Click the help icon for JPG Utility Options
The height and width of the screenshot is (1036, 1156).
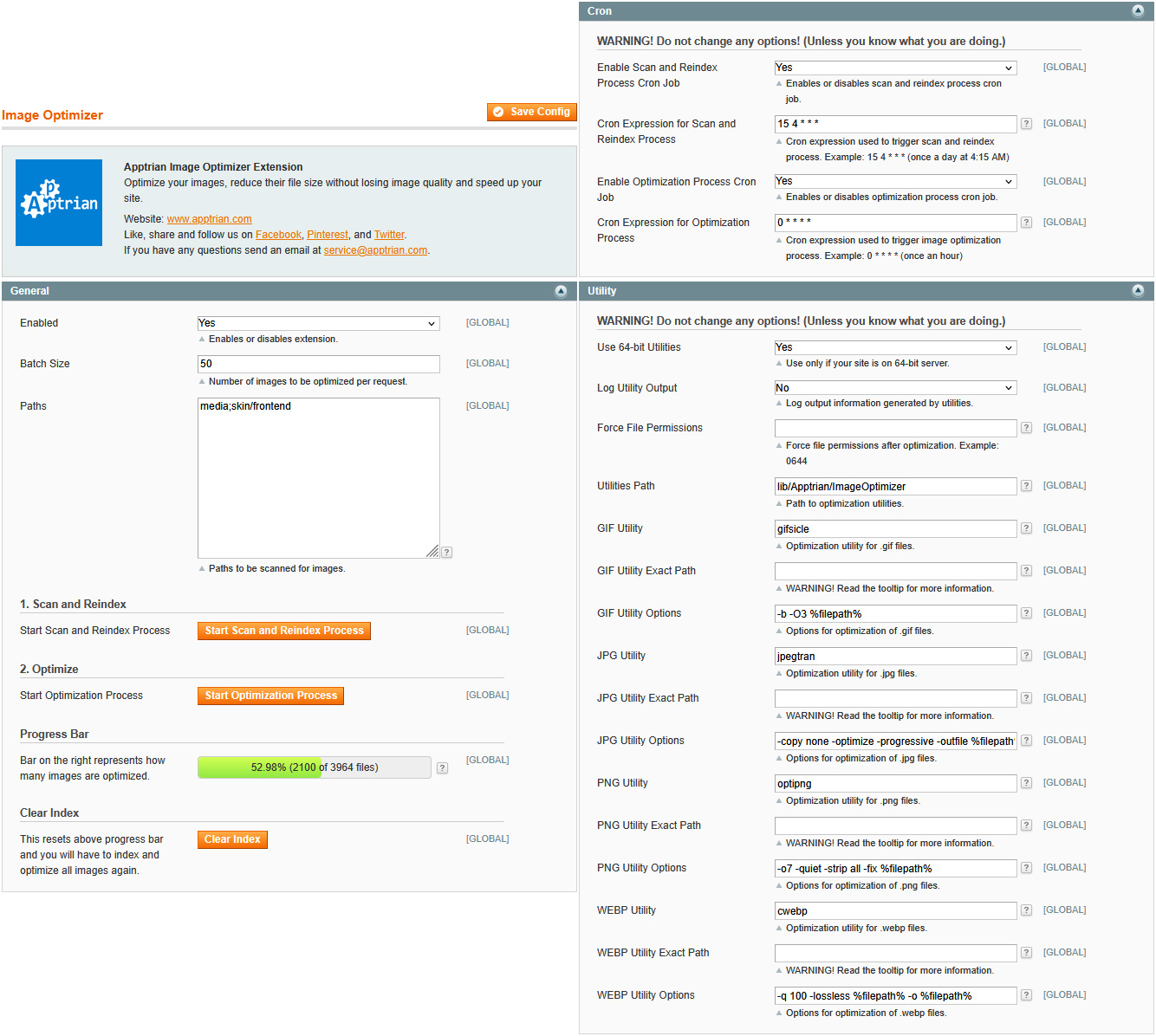(x=1026, y=741)
